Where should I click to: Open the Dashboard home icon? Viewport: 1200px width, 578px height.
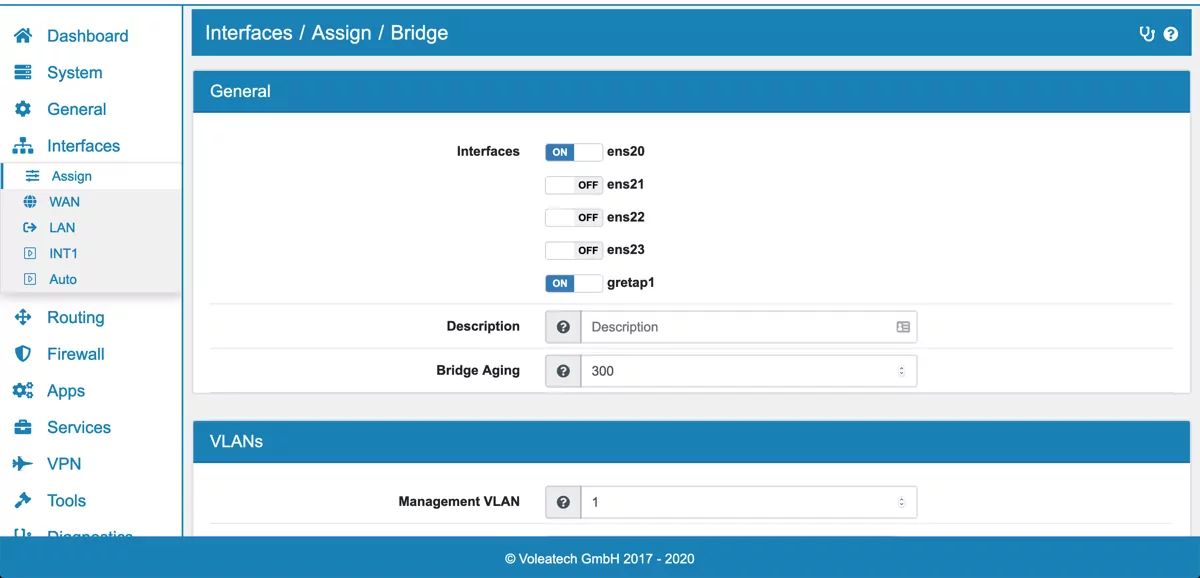pyautogui.click(x=22, y=35)
